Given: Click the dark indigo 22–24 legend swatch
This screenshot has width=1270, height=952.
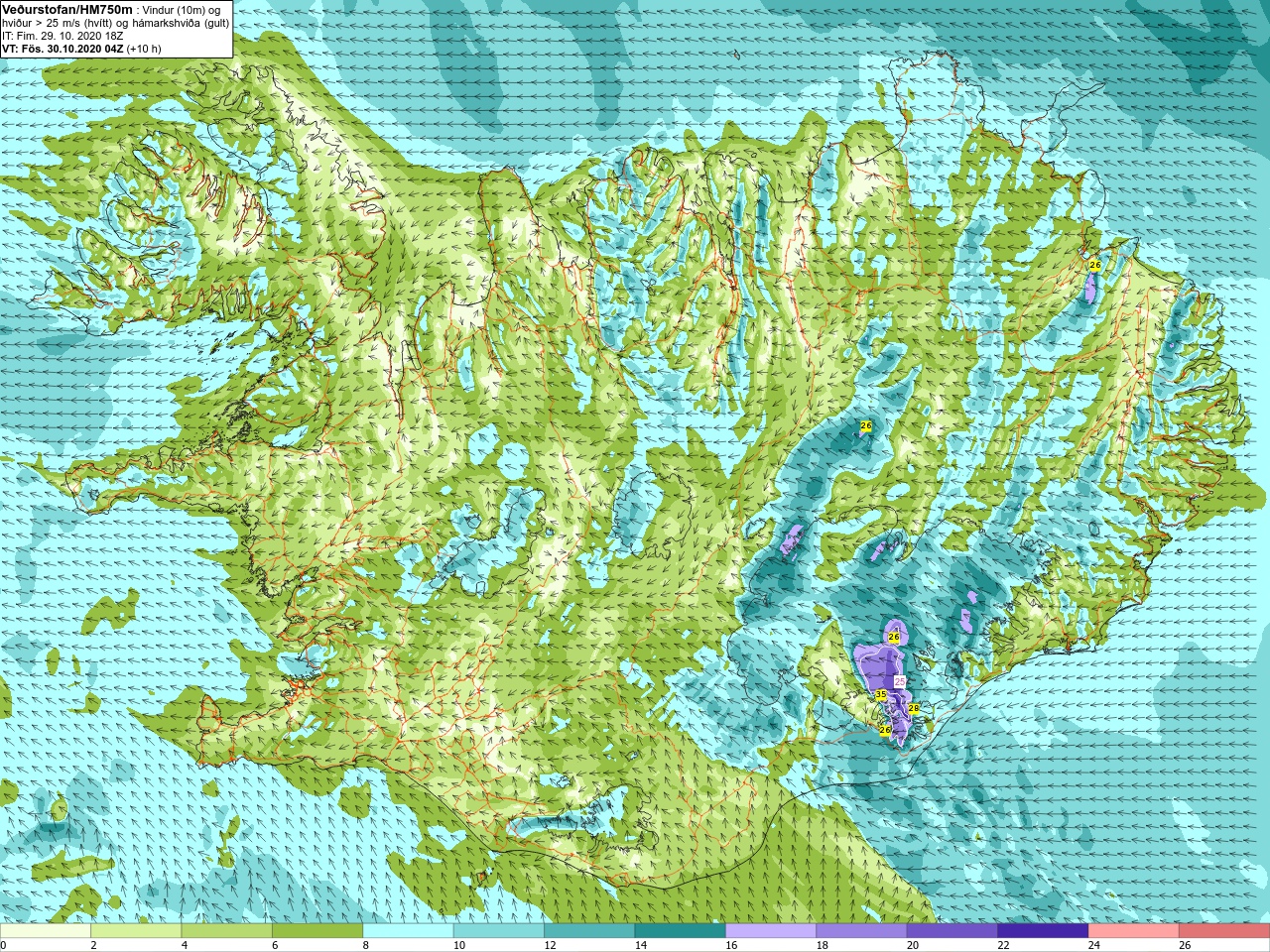Looking at the screenshot, I should point(1043,931).
